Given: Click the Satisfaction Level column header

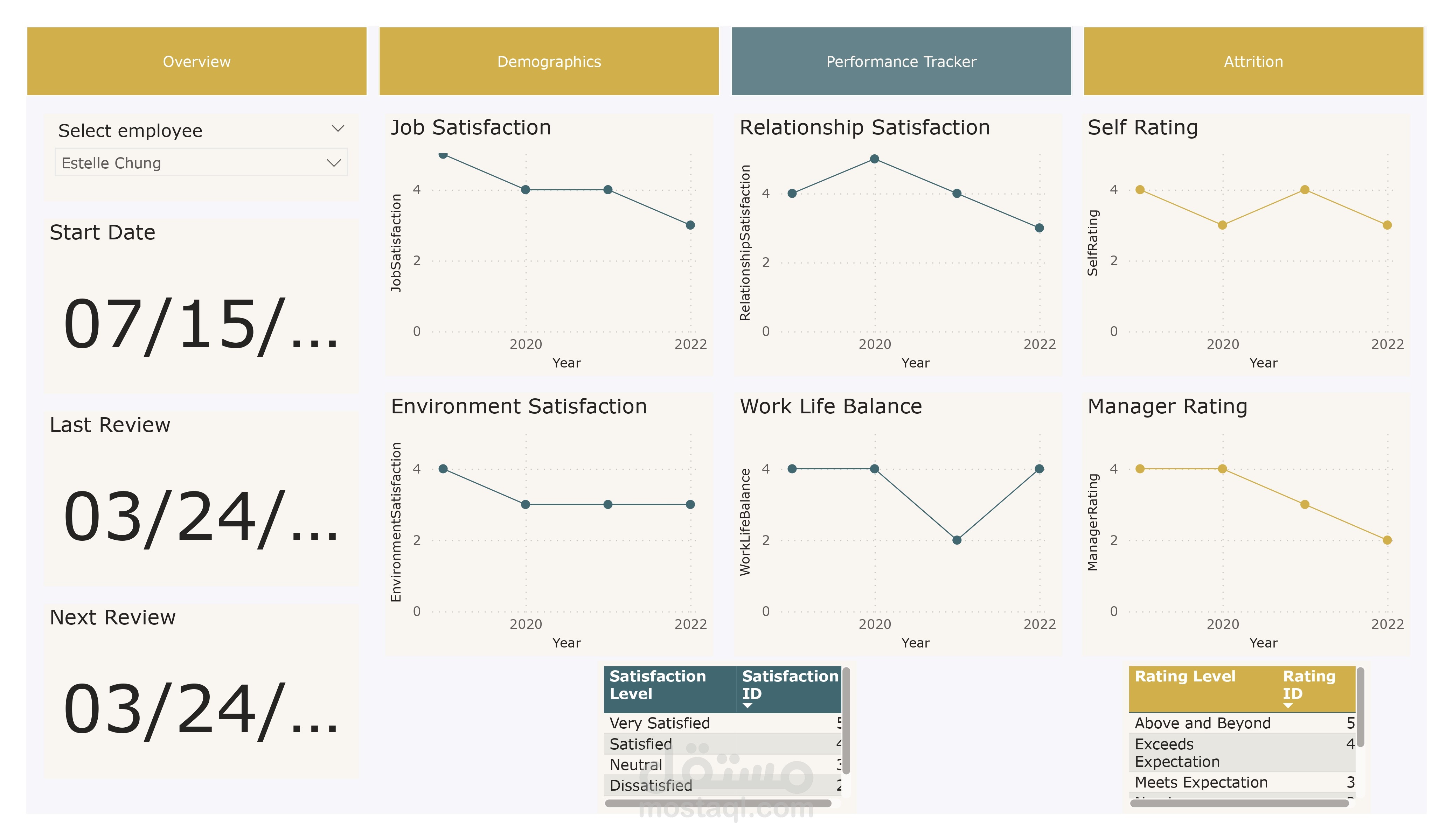Looking at the screenshot, I should coord(657,685).
